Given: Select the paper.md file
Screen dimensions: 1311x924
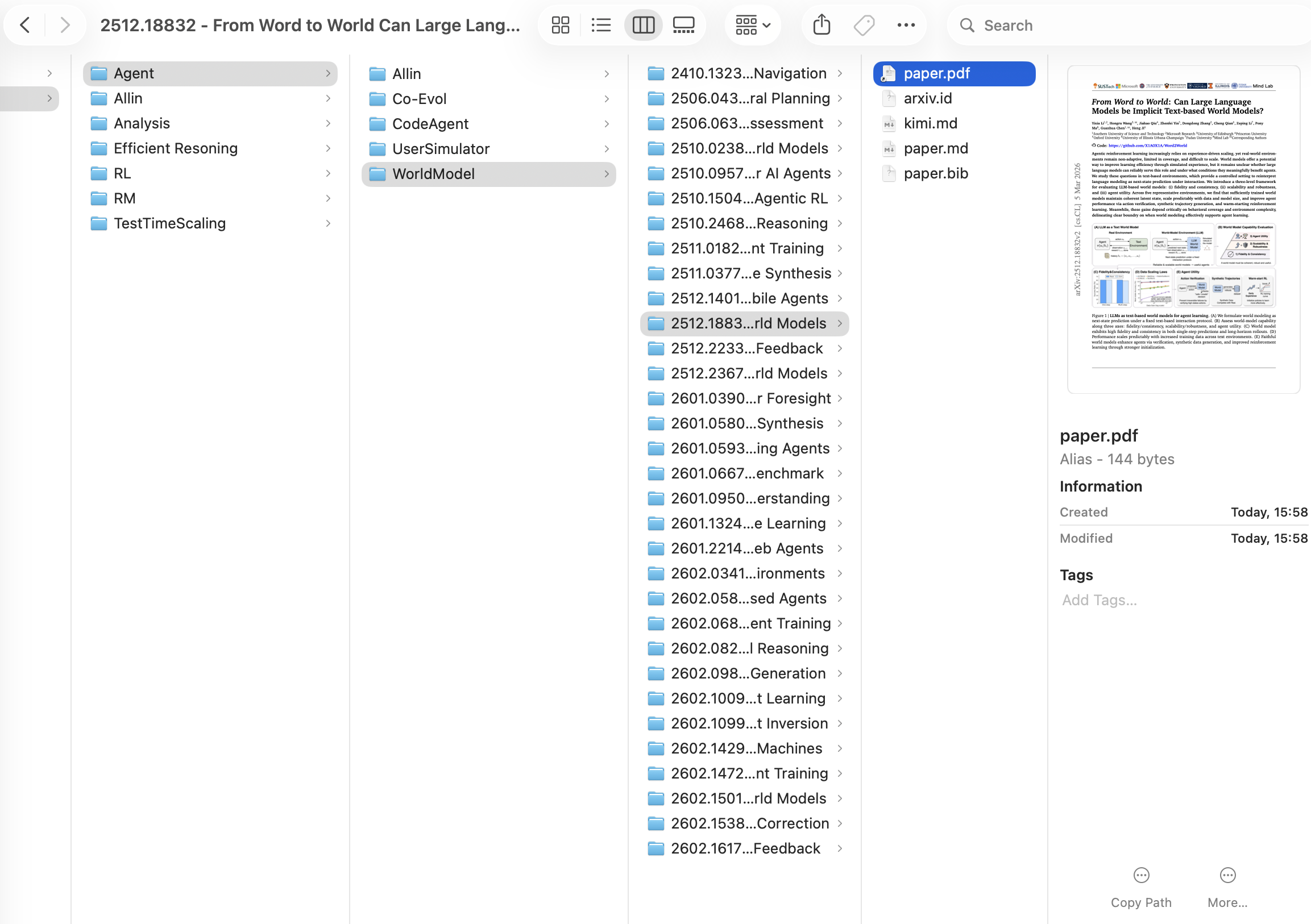Looking at the screenshot, I should pyautogui.click(x=953, y=148).
